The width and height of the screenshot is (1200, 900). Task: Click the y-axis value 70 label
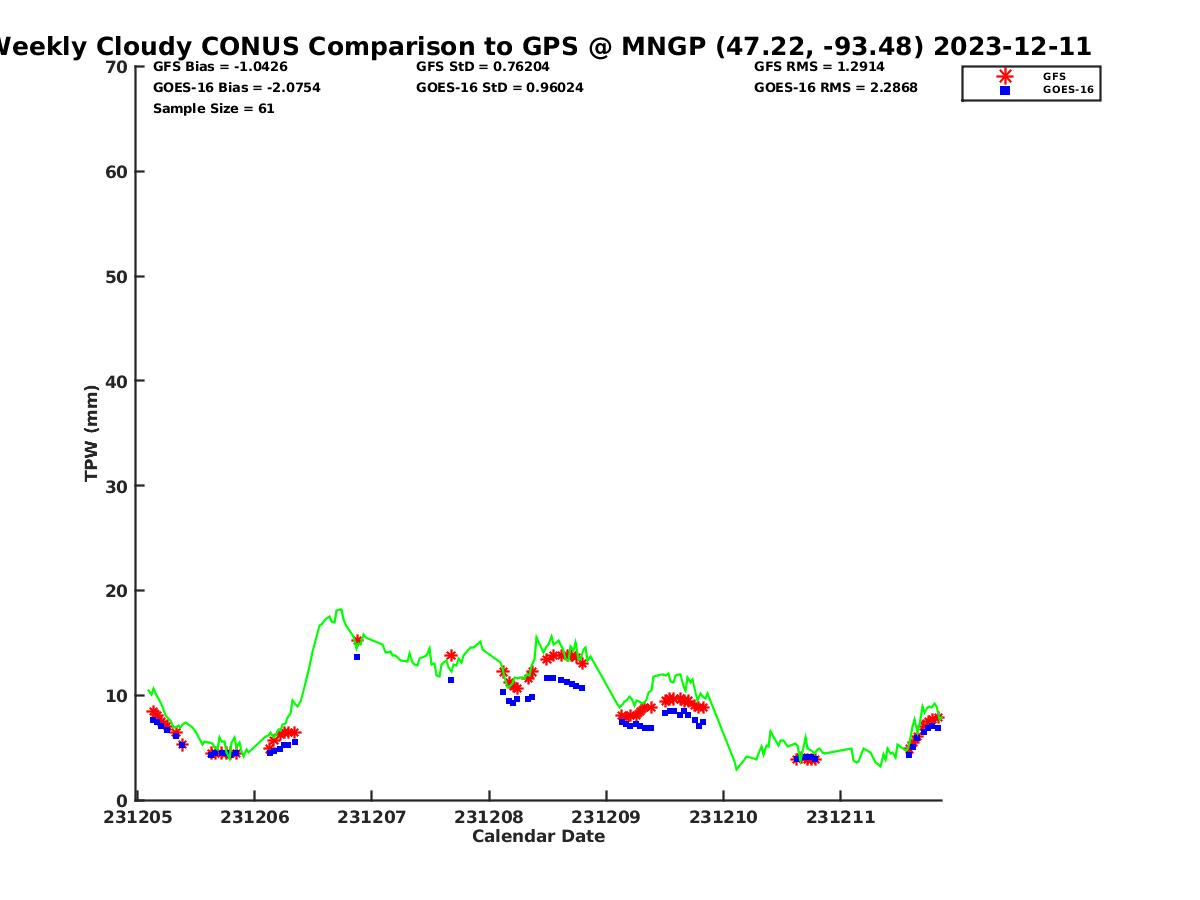click(x=117, y=67)
